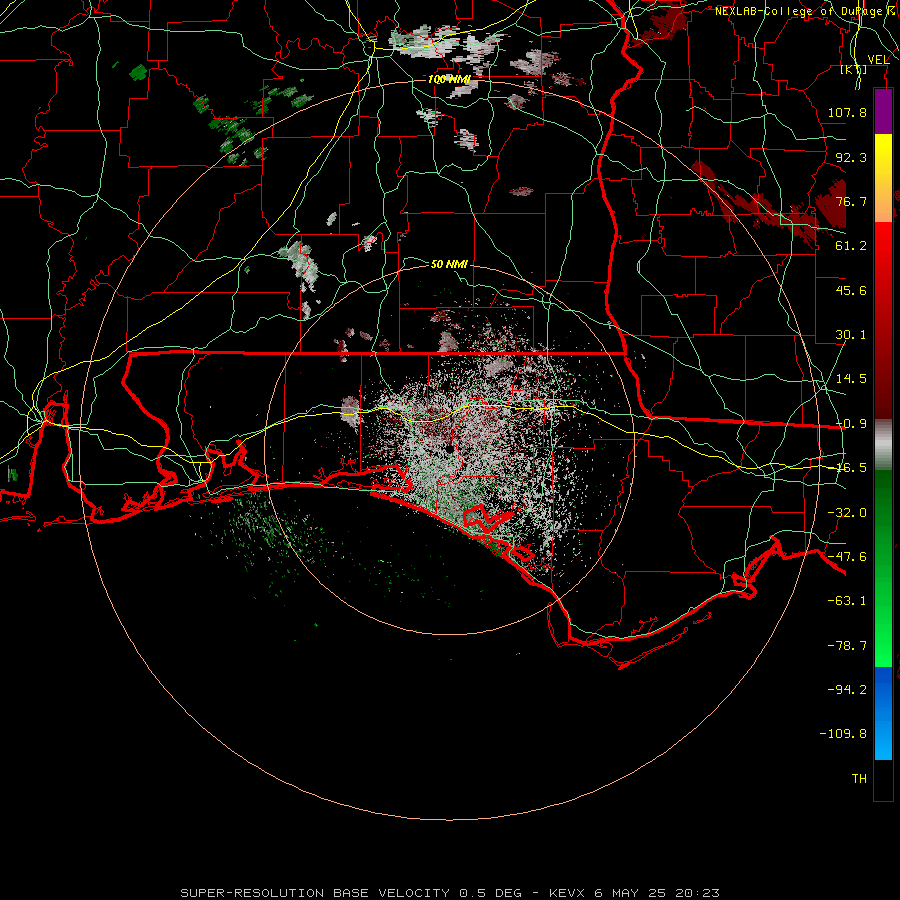Click the -63.1 velocity scale label
Viewport: 900px width, 900px height.
pyautogui.click(x=847, y=601)
